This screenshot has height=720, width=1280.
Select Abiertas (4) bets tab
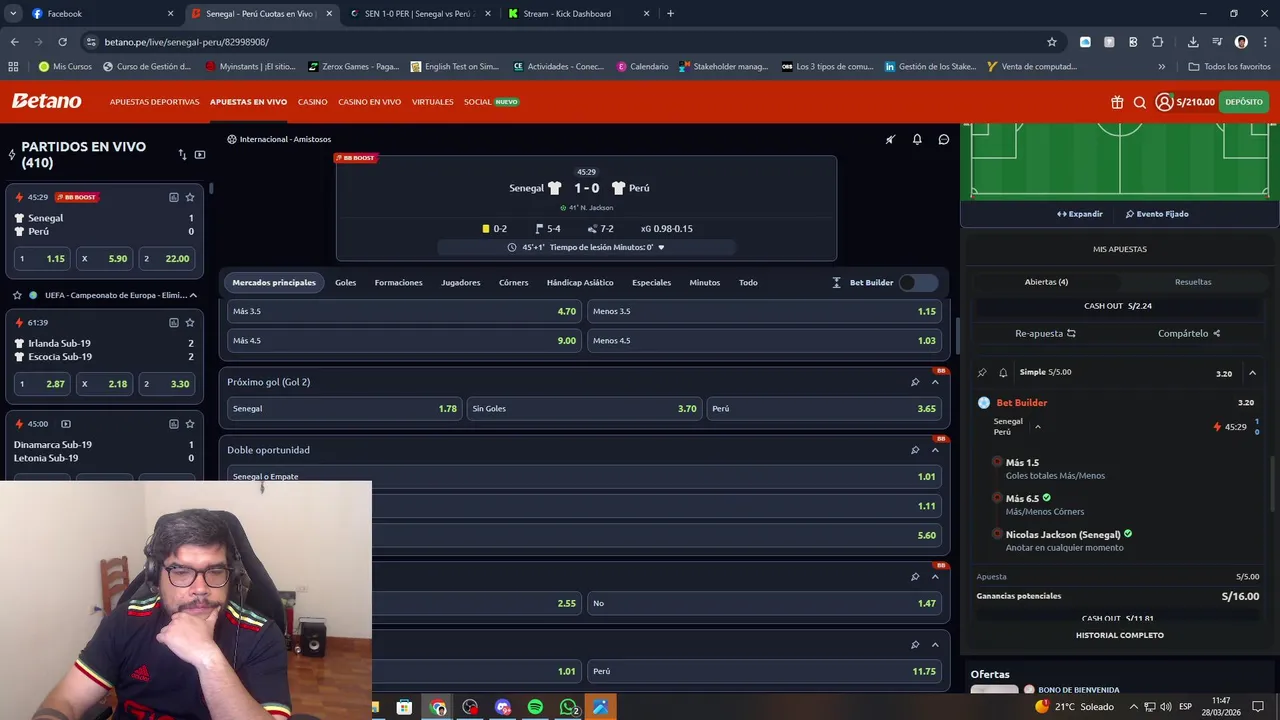point(1046,282)
